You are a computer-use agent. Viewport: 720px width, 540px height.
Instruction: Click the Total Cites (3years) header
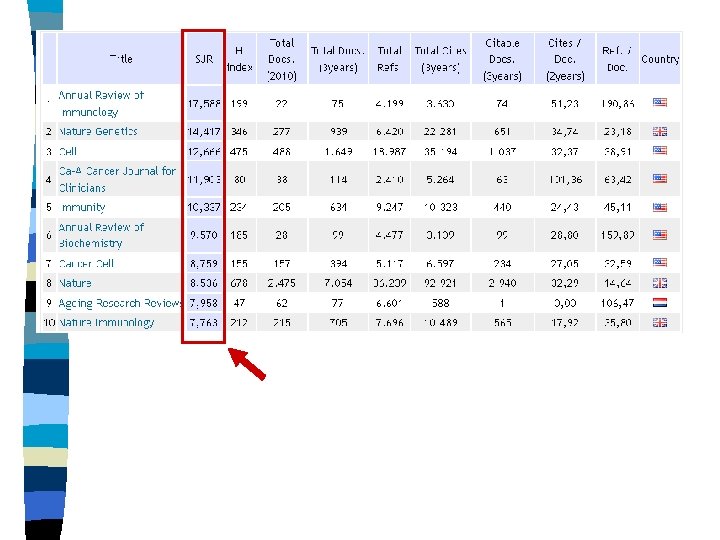(440, 59)
